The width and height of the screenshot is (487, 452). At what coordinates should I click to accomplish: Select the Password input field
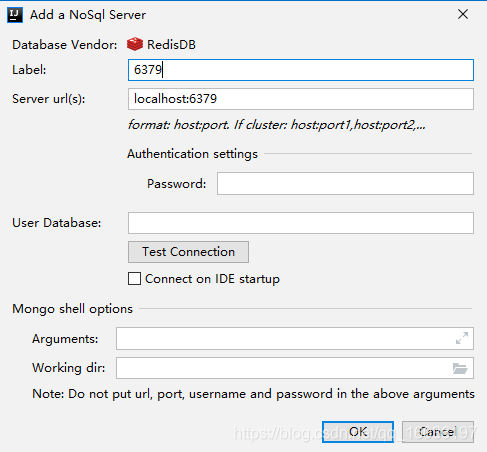345,184
